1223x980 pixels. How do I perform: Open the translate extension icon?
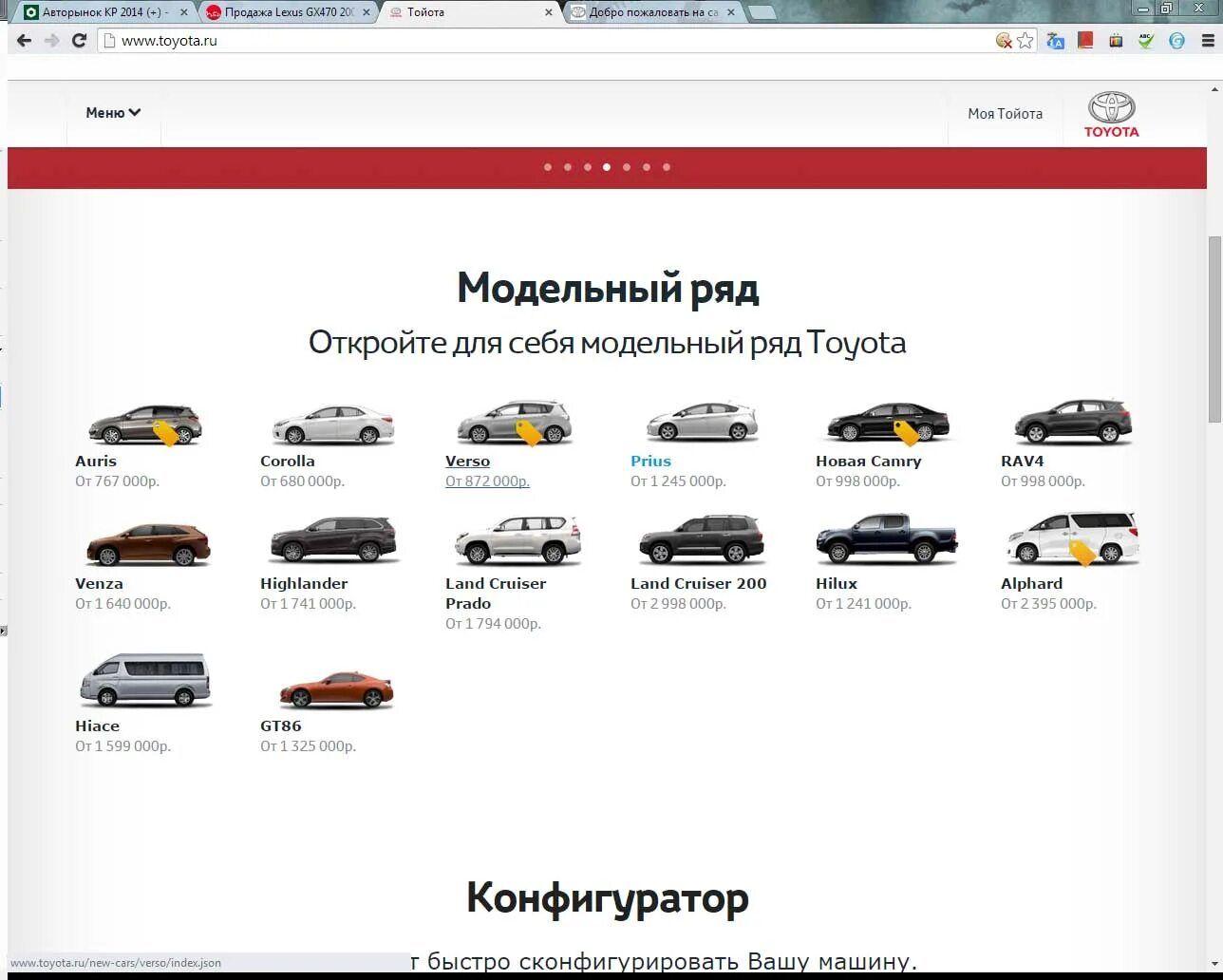click(x=1055, y=41)
